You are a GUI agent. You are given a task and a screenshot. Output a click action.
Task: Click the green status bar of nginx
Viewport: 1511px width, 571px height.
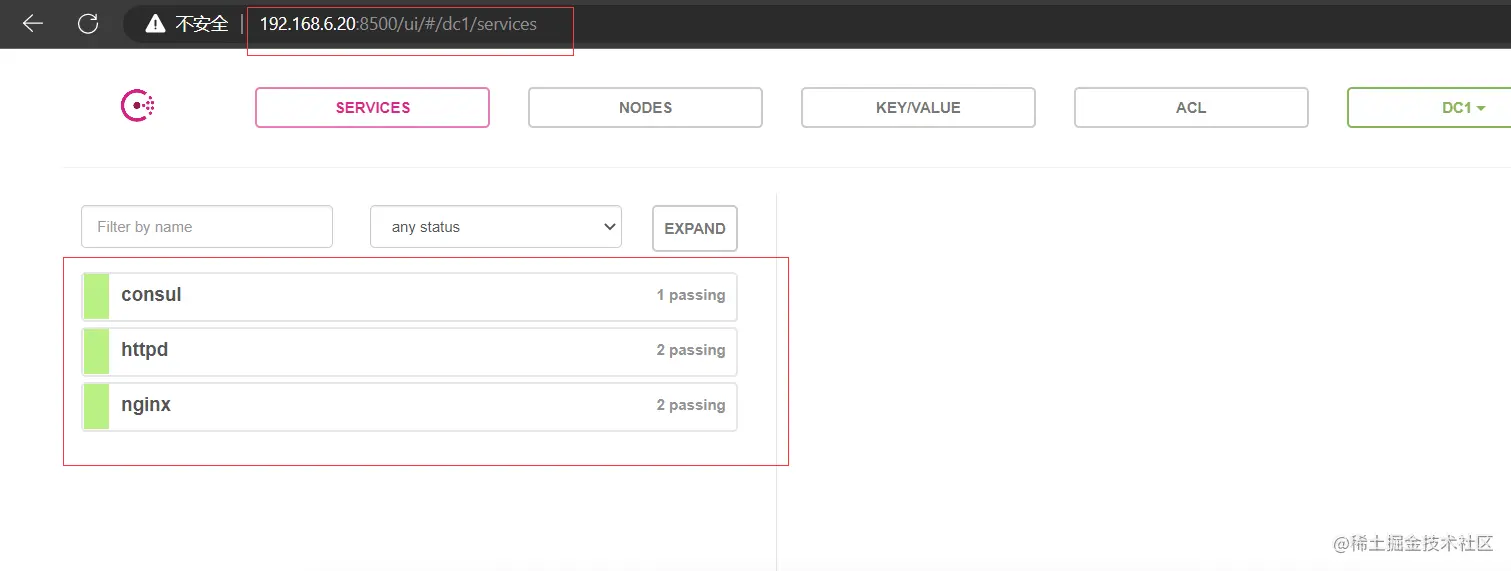(96, 406)
